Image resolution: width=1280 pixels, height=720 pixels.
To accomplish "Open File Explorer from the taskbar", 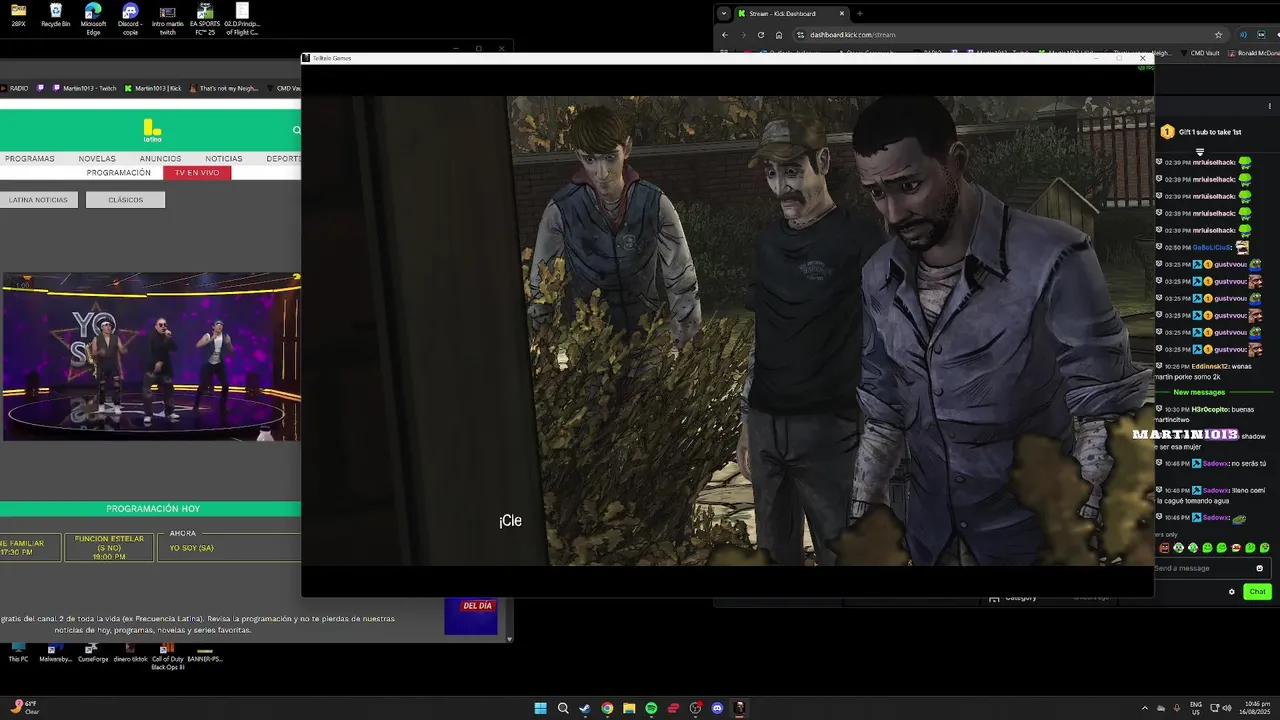I will pos(629,708).
